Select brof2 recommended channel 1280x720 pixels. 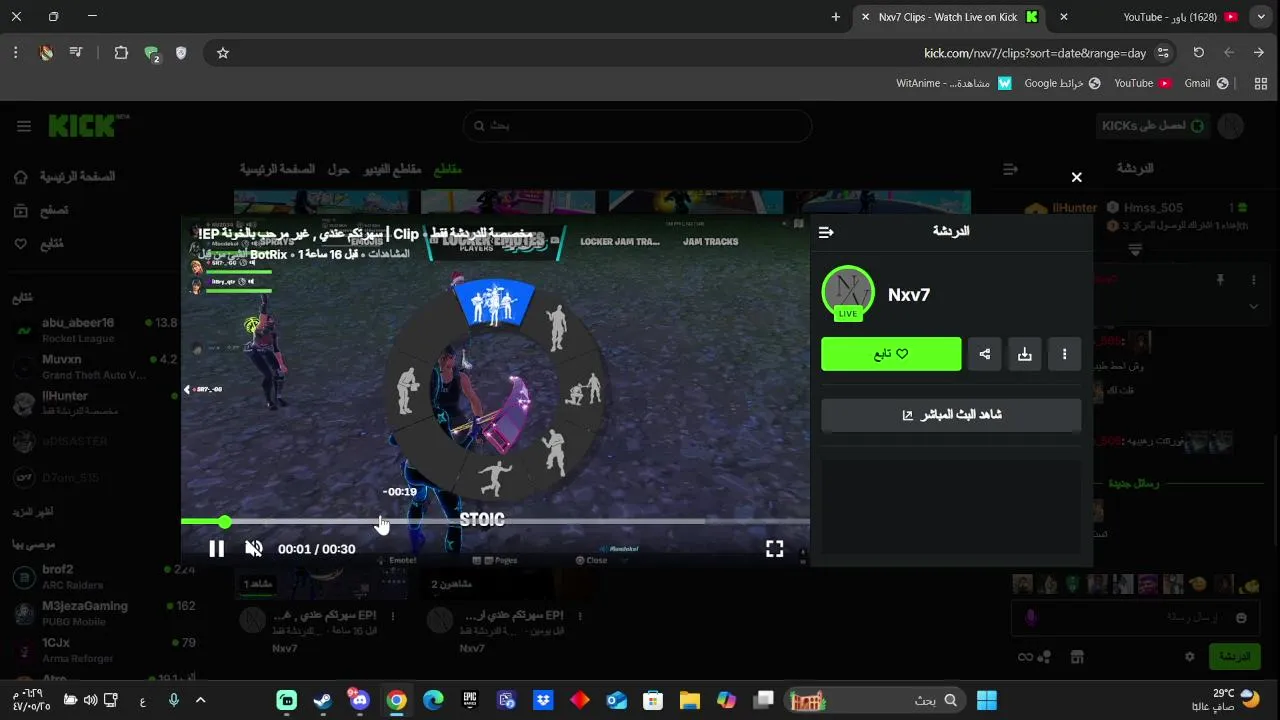[x=105, y=576]
